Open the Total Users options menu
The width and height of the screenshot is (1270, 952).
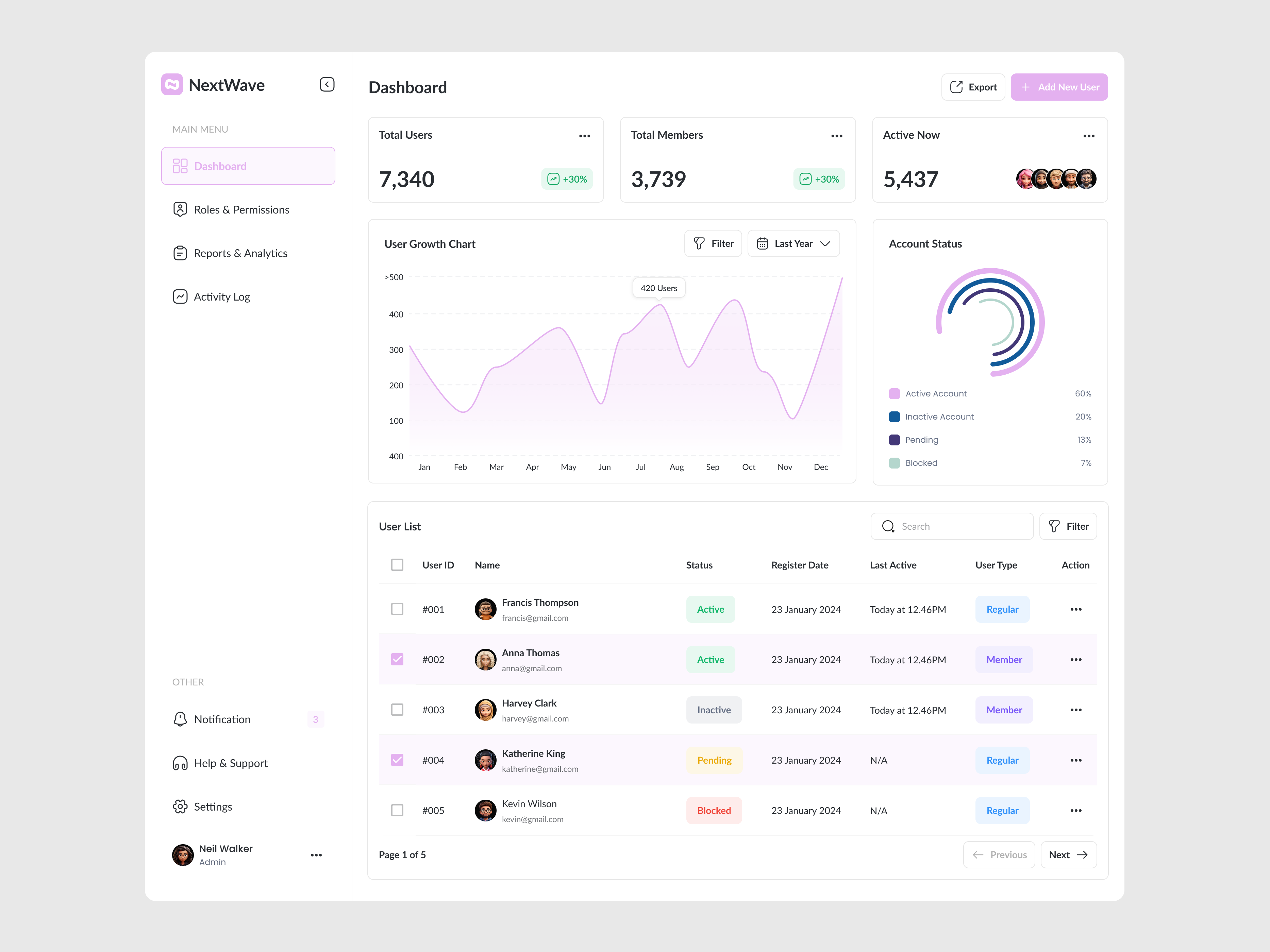point(584,135)
